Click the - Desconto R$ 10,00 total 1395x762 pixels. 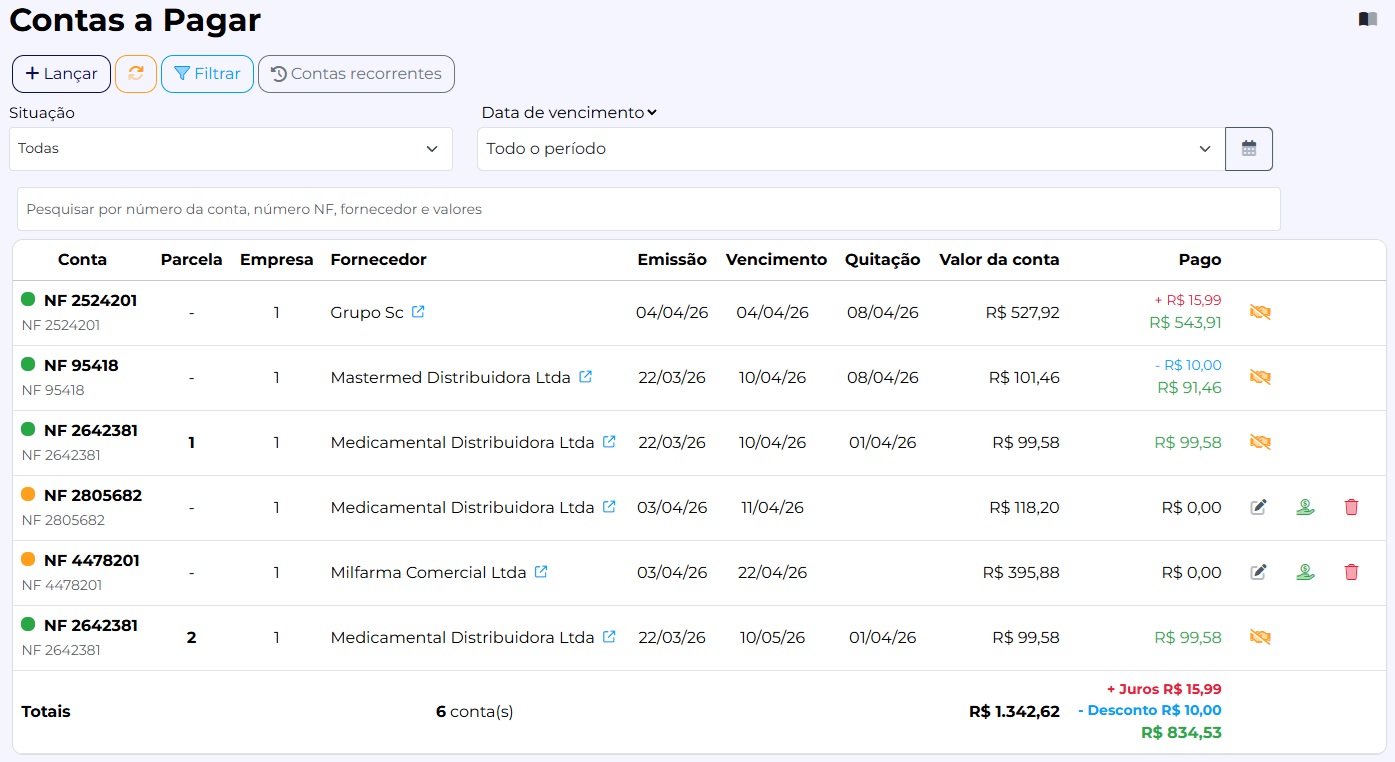pyautogui.click(x=1150, y=710)
